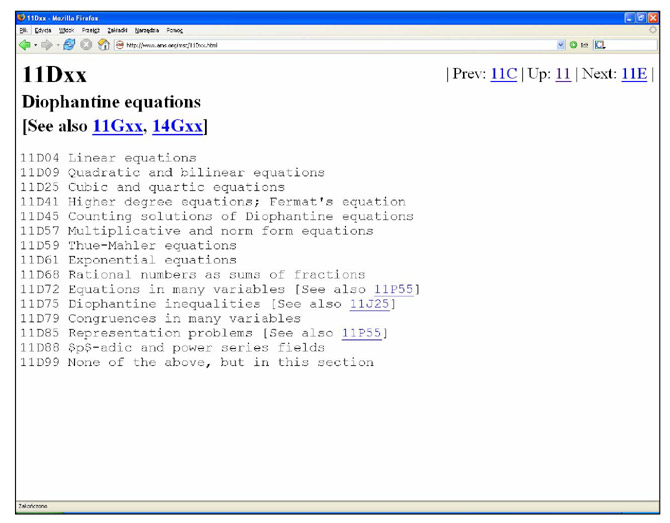
Task: Go to previous section 11C link
Action: [x=503, y=74]
